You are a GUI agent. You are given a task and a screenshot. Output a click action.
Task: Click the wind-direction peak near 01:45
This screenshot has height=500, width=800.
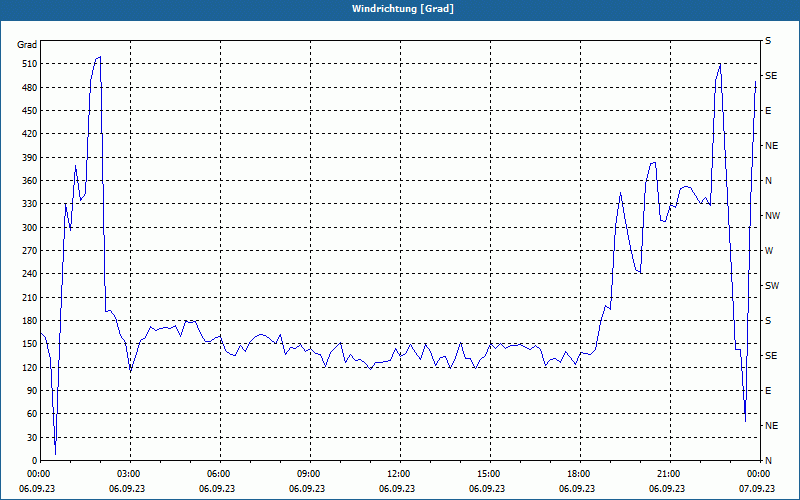point(100,57)
